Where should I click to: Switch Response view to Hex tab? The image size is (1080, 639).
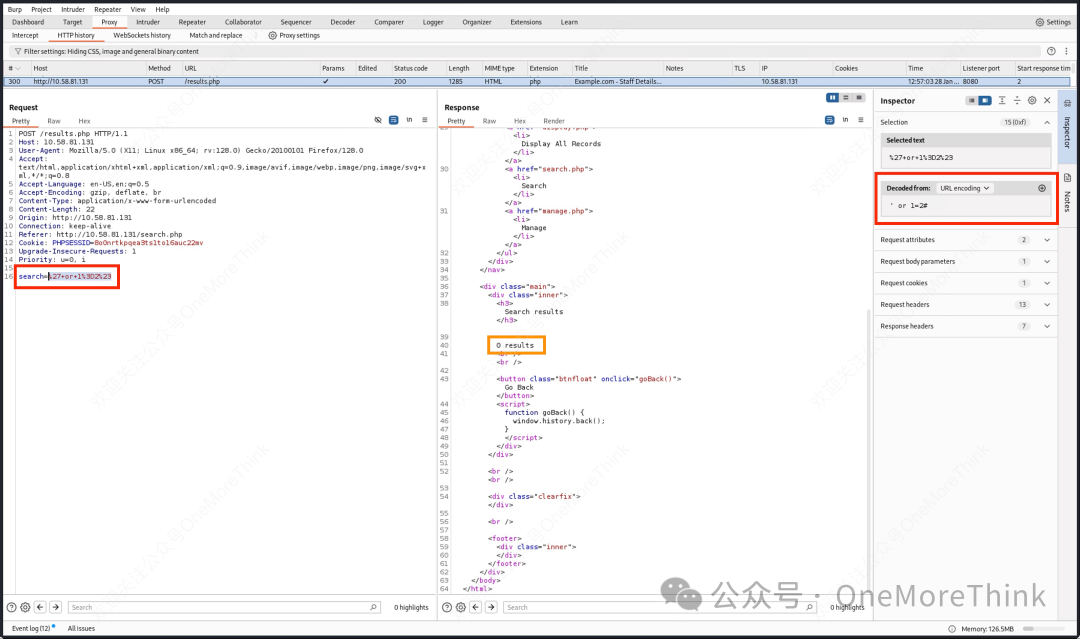pyautogui.click(x=520, y=121)
